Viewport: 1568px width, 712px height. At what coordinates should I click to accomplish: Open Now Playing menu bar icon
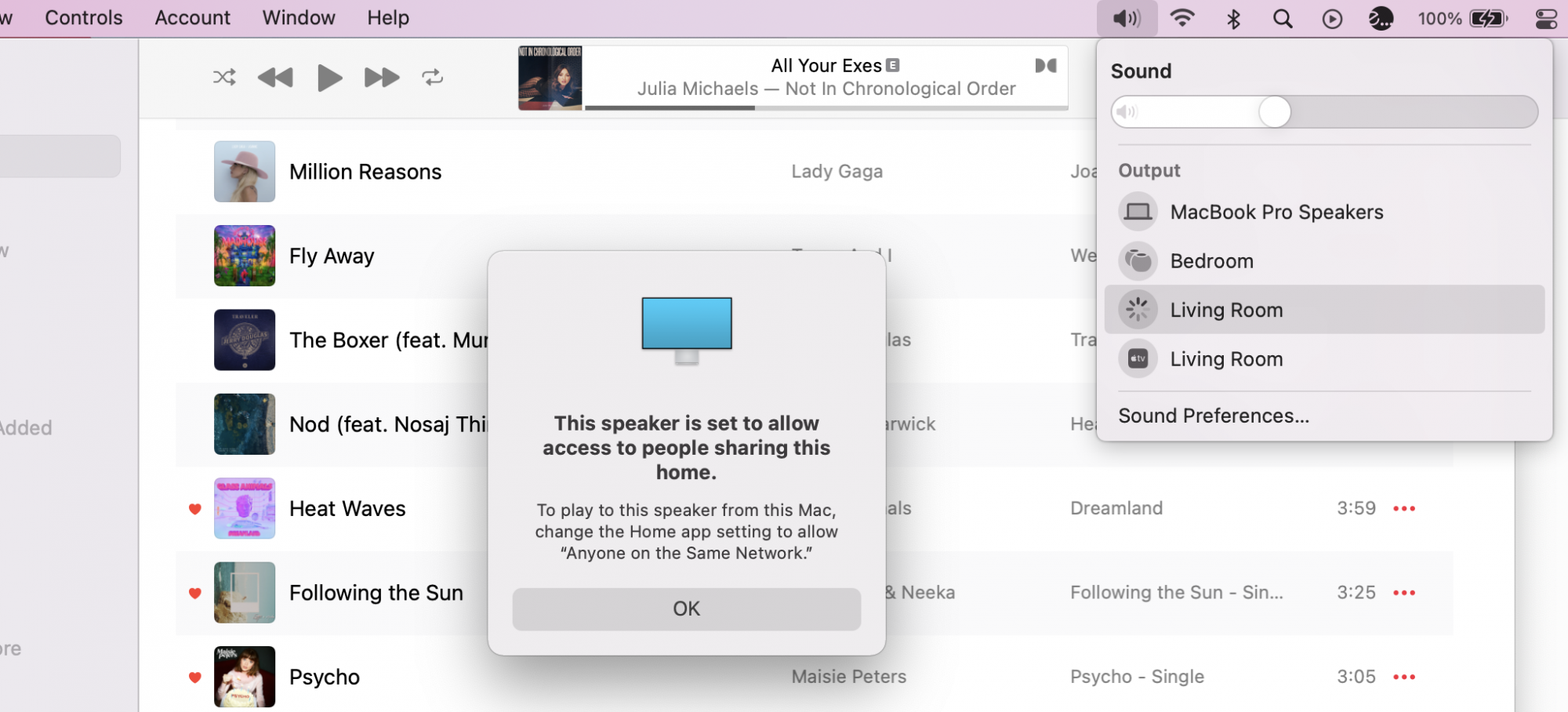coord(1332,18)
